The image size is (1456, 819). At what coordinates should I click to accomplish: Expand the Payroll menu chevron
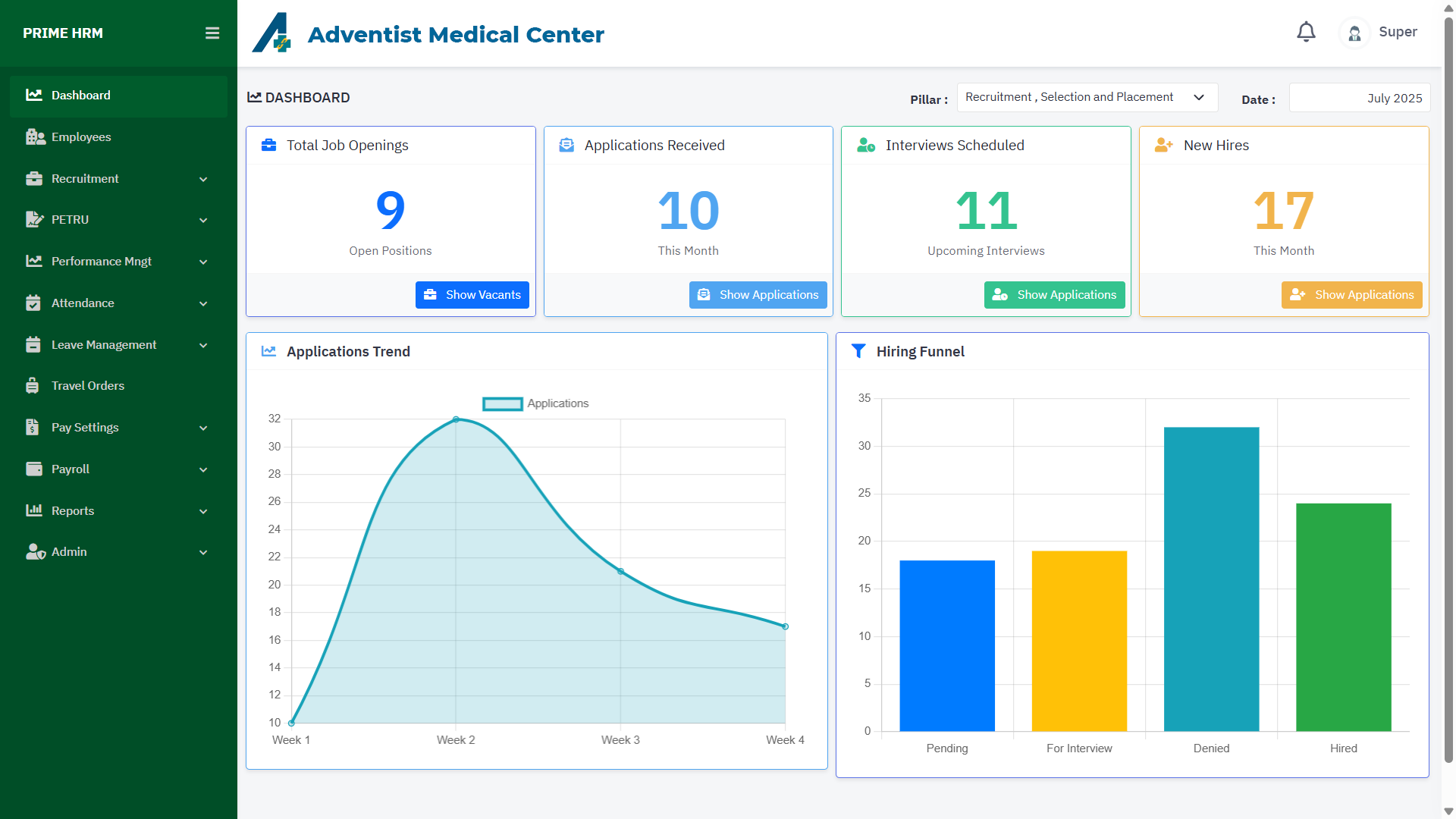[x=203, y=469]
